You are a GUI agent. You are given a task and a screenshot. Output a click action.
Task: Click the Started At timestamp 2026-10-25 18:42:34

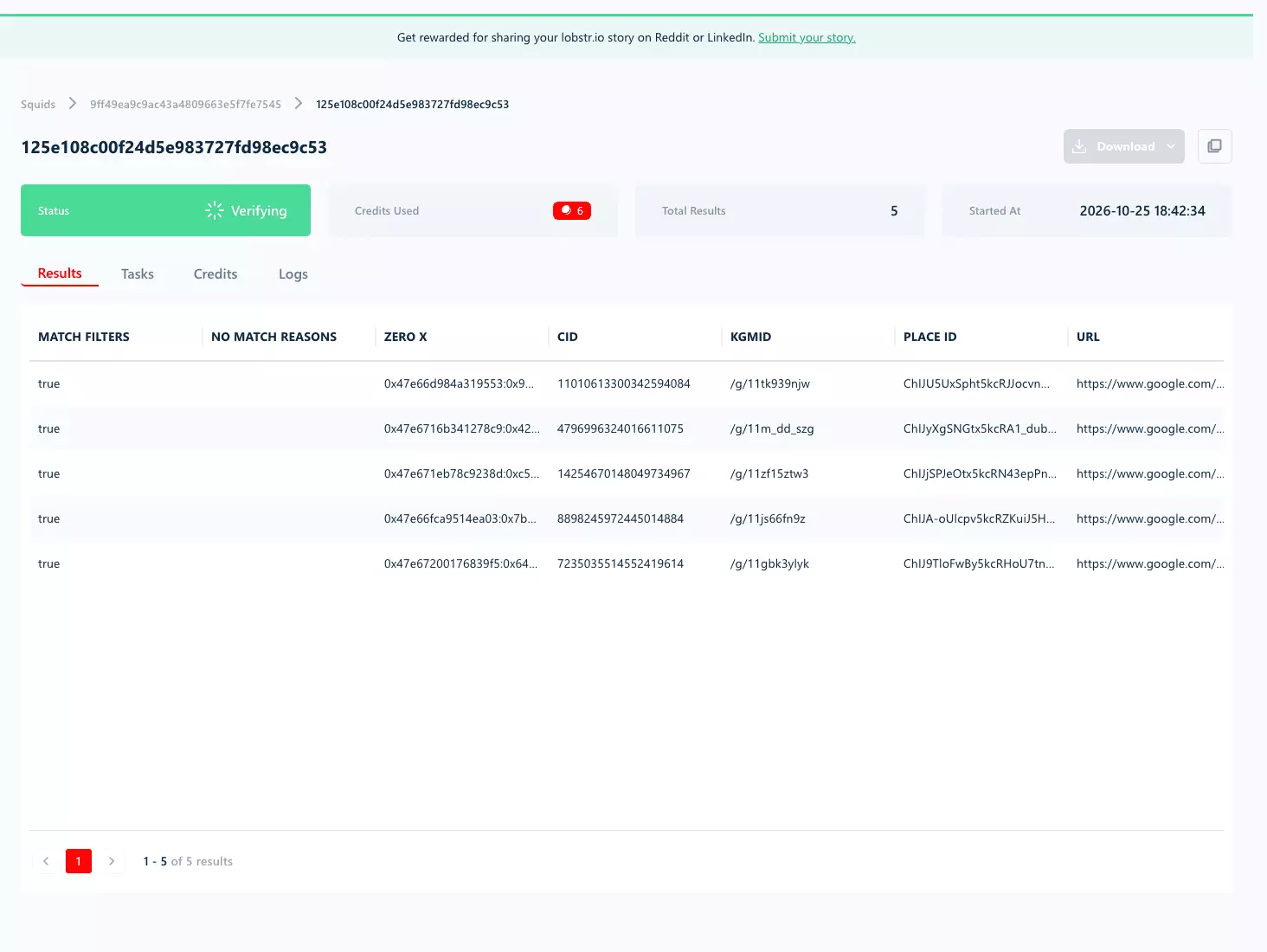1142,210
